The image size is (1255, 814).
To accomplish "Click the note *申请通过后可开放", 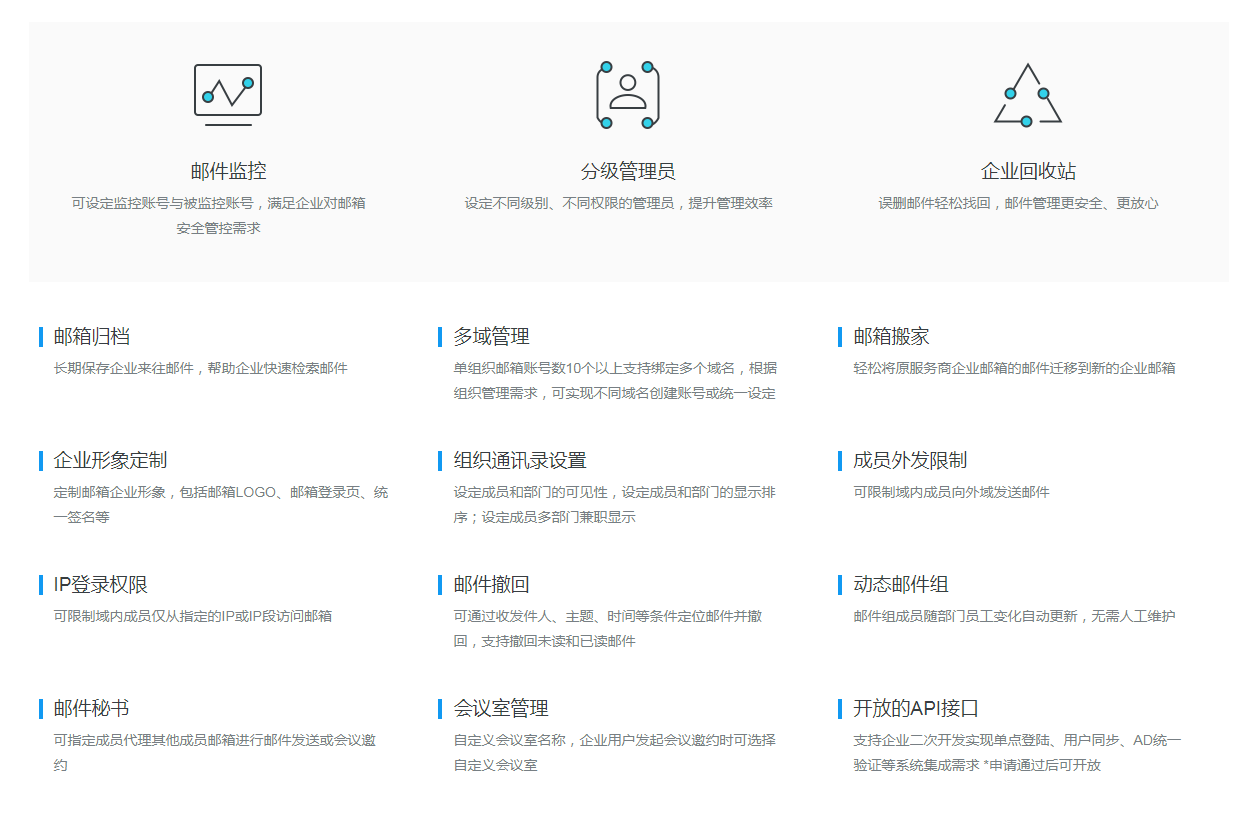I will tap(1041, 765).
